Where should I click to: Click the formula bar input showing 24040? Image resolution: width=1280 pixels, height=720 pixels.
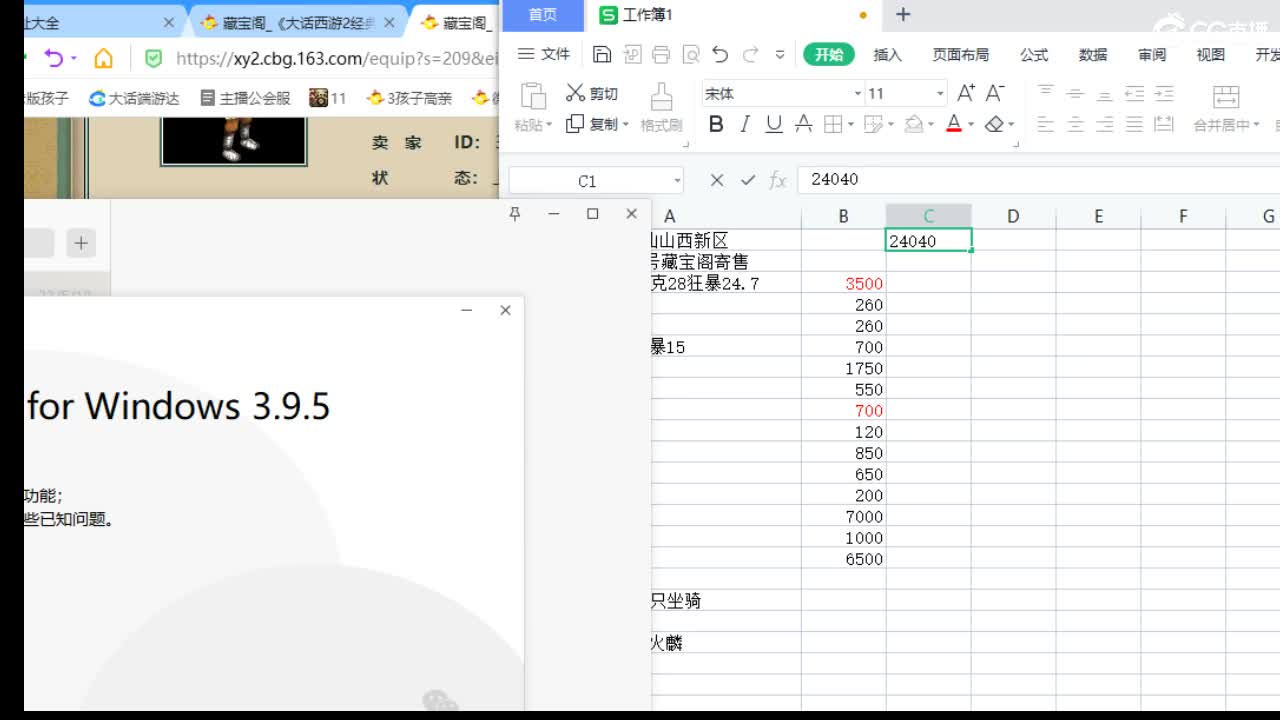[1039, 180]
